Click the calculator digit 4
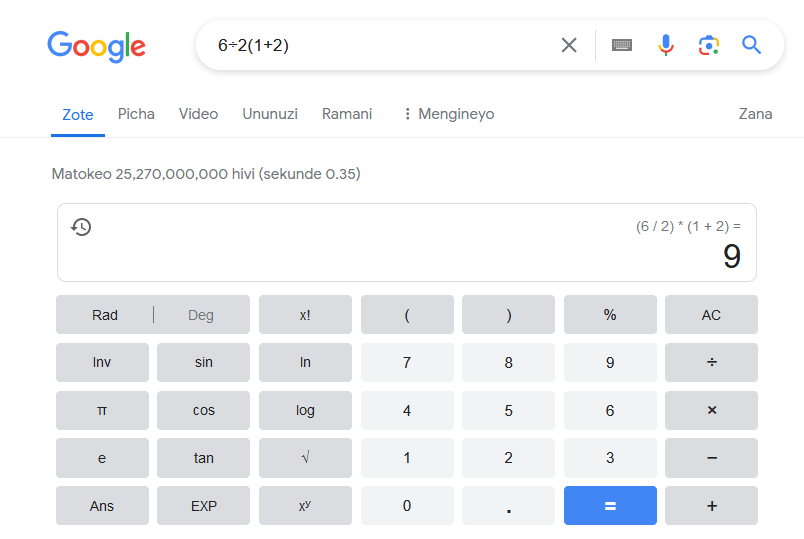Viewport: 804px width, 539px height. (407, 410)
